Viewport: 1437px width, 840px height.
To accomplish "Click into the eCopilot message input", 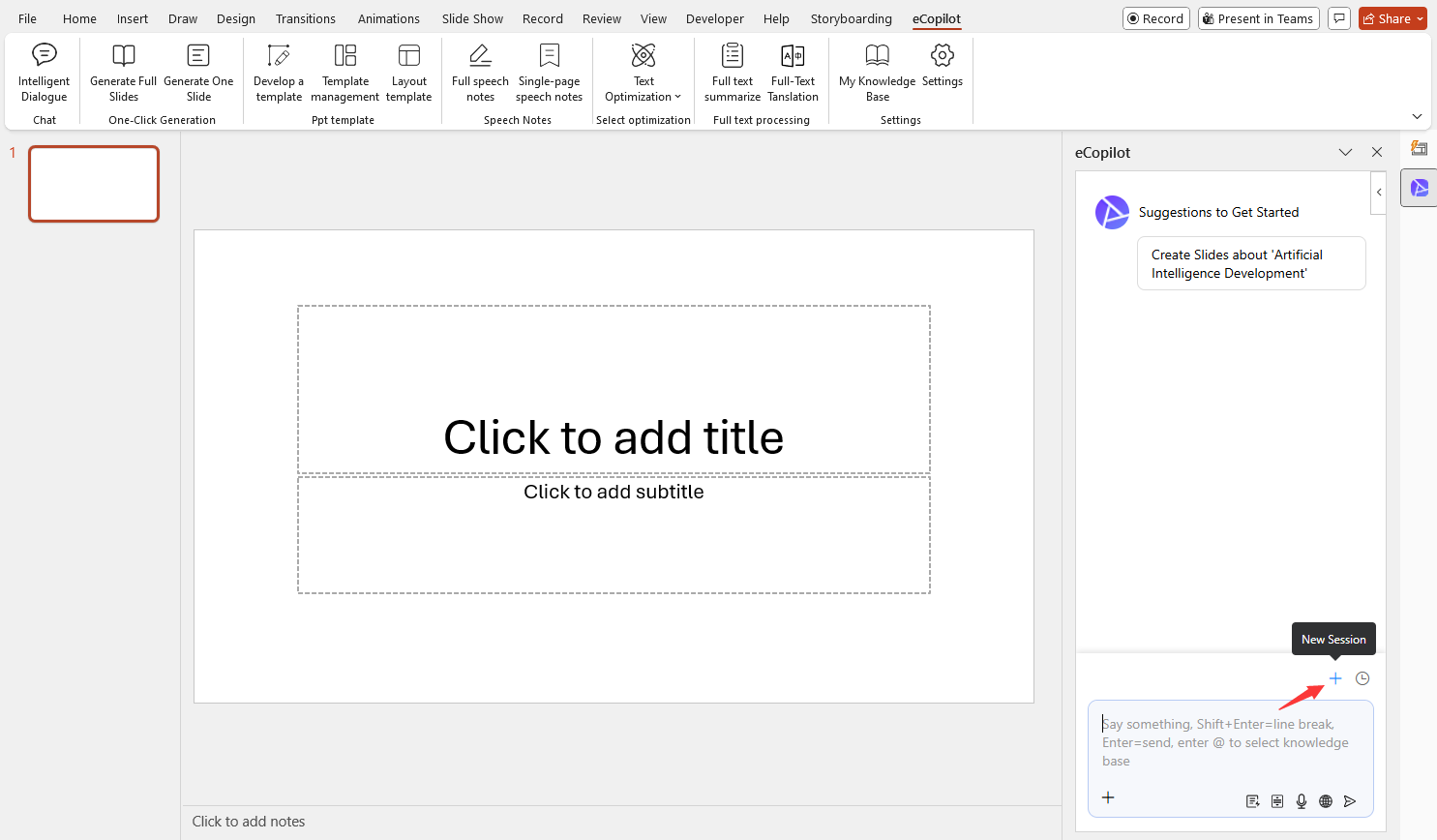I will [x=1229, y=742].
